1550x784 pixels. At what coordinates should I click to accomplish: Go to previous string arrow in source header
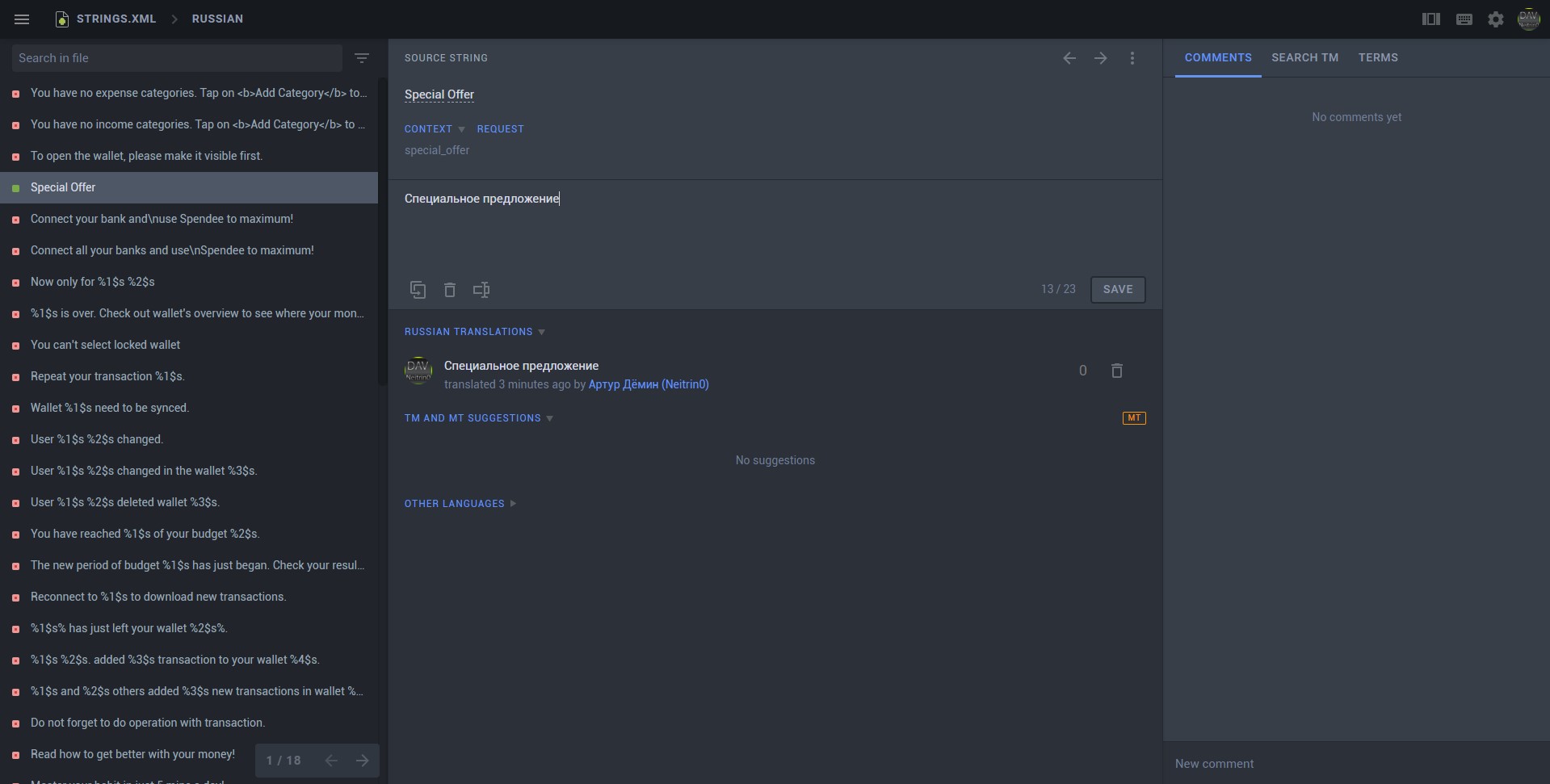(x=1069, y=58)
